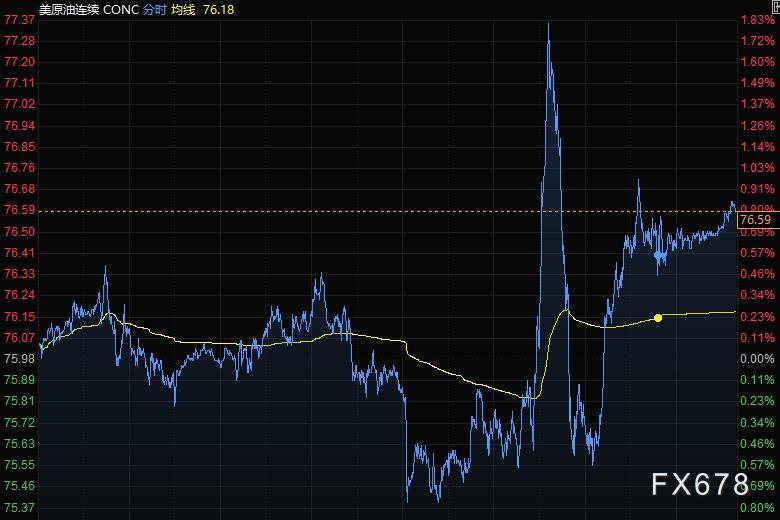Image resolution: width=780 pixels, height=520 pixels.
Task: Click the 76.68 price axis label
Action: coord(19,189)
